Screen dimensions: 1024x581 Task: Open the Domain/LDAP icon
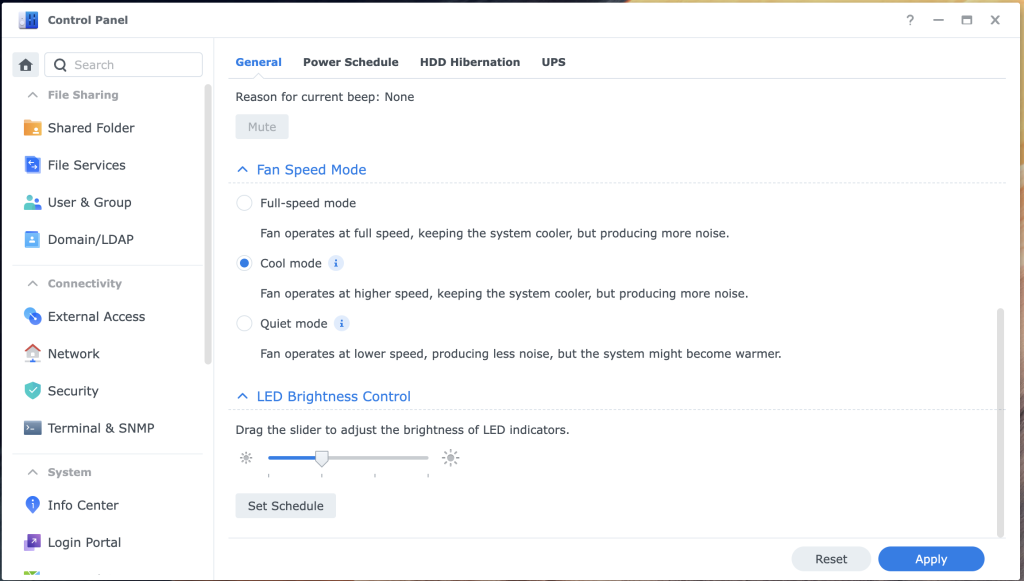point(32,240)
